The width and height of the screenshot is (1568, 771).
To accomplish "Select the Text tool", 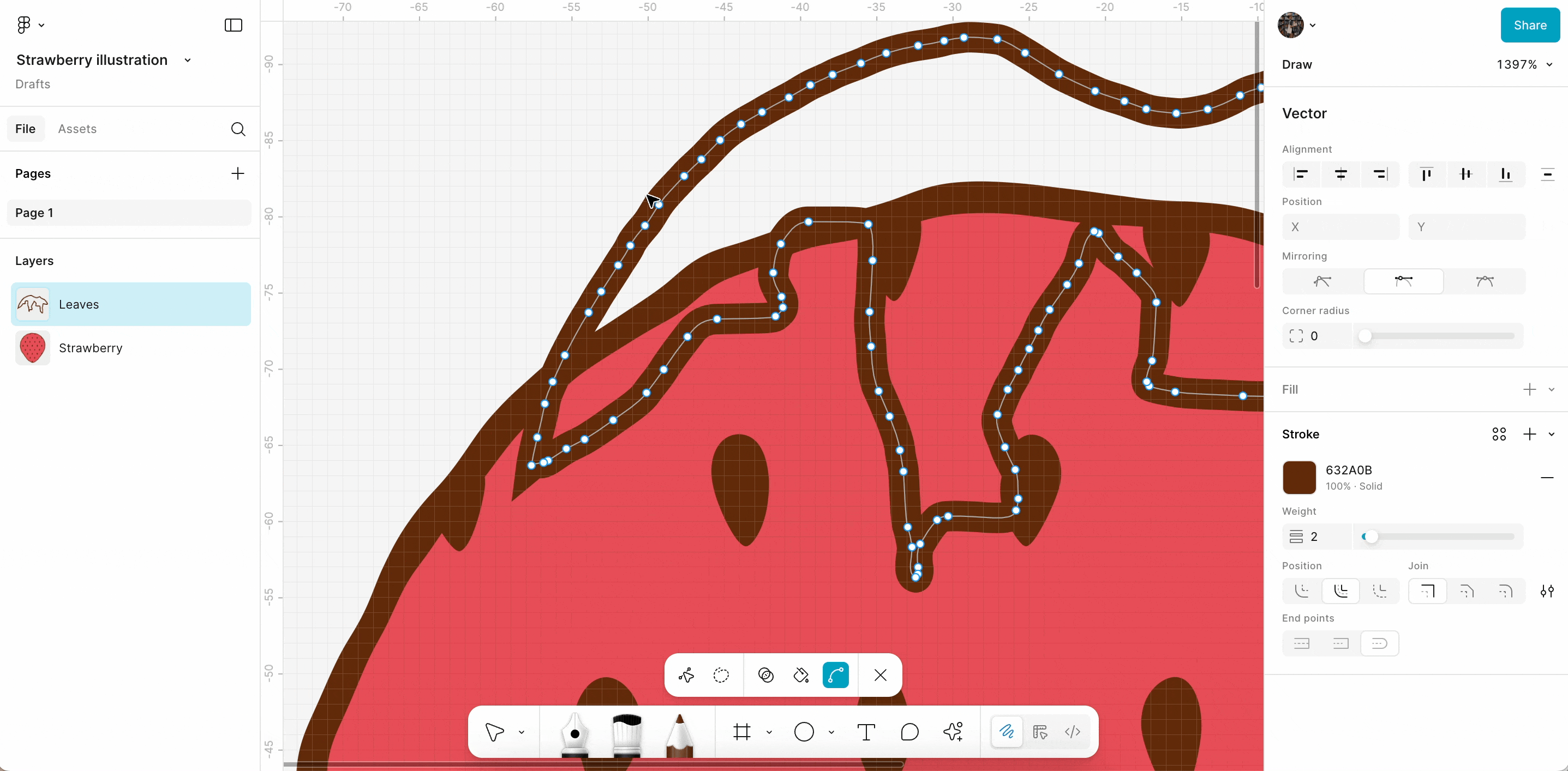I will tap(866, 732).
